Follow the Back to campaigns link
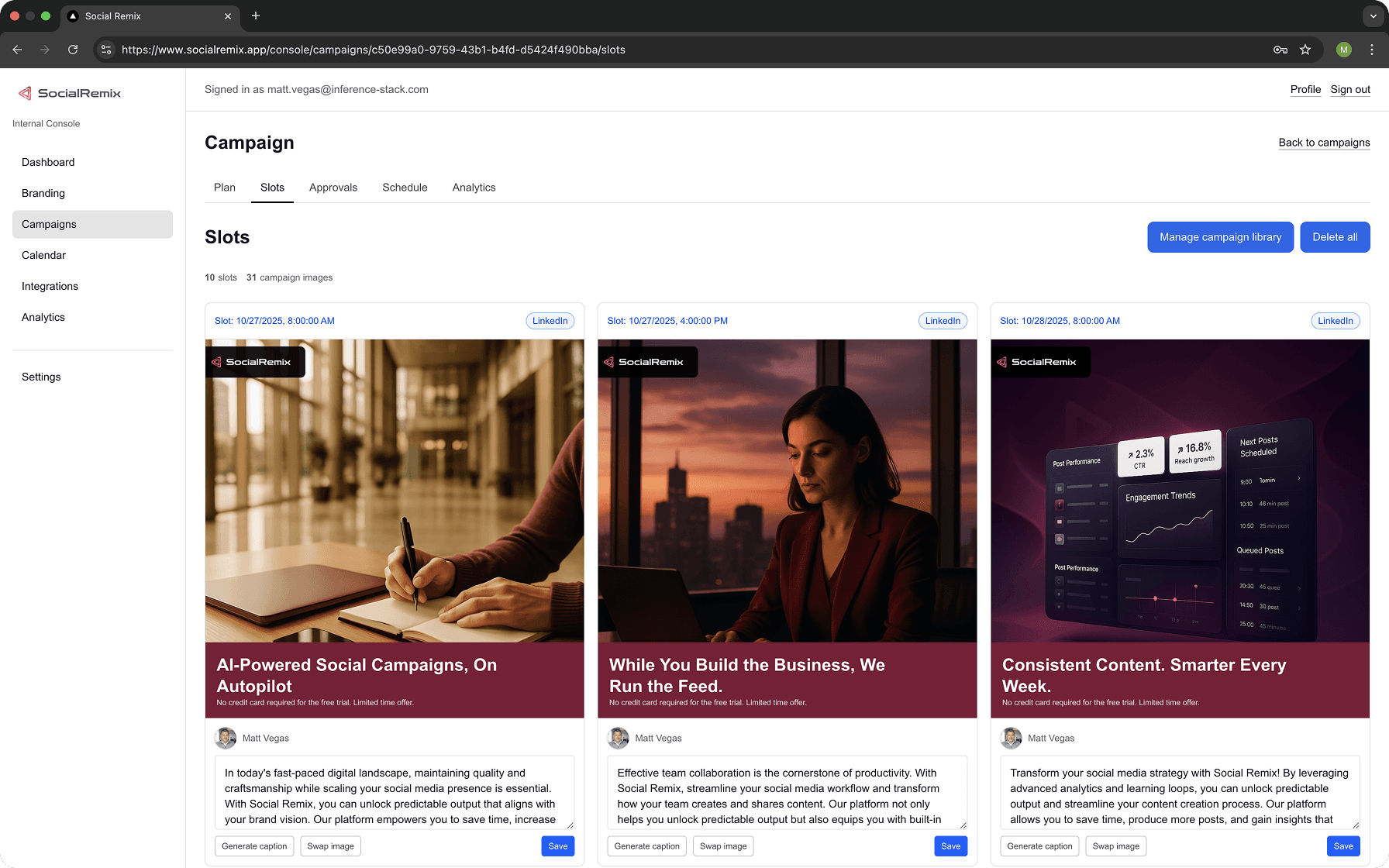The height and width of the screenshot is (868, 1389). [1324, 143]
